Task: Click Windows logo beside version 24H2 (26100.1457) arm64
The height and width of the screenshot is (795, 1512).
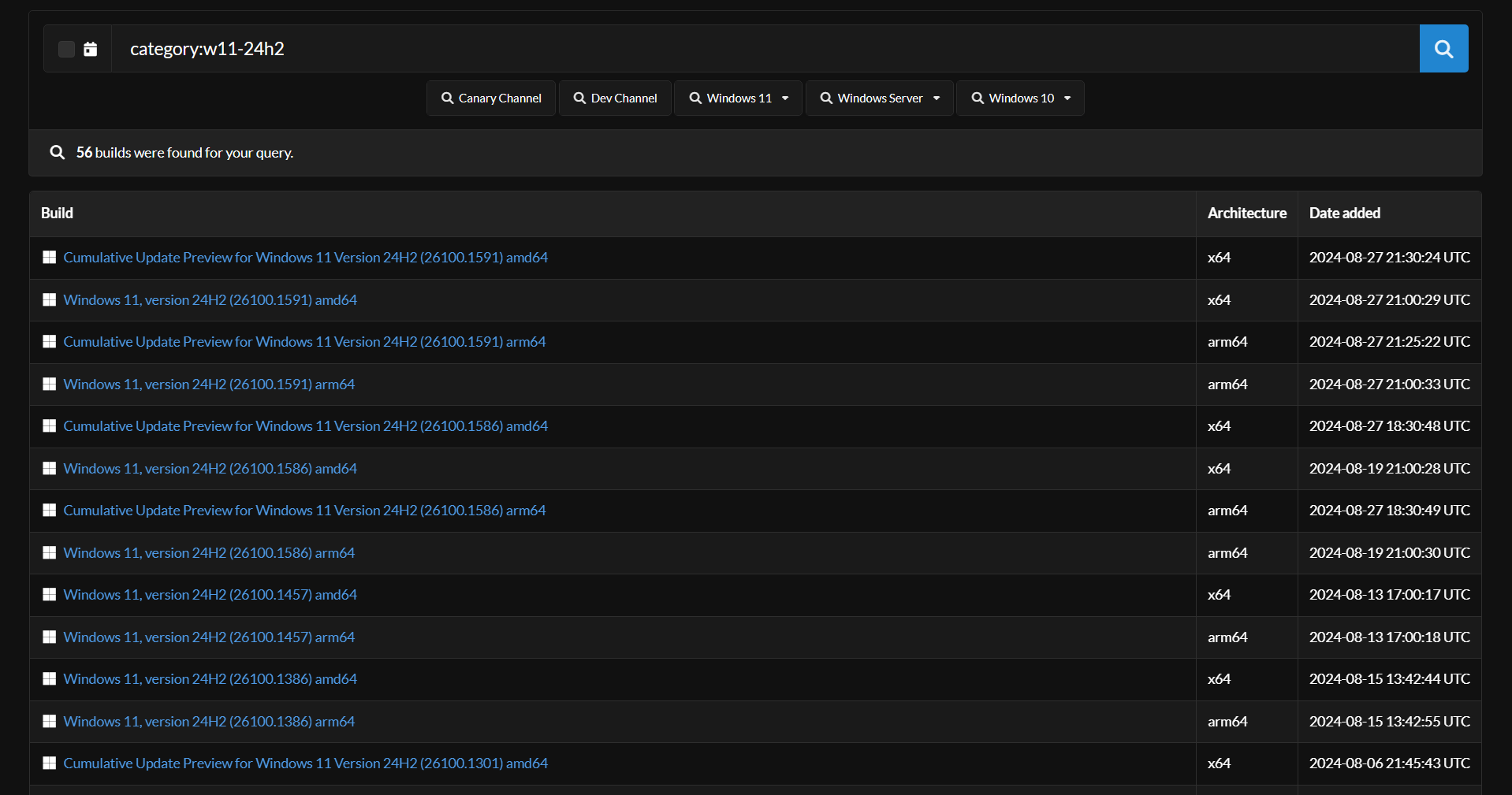Action: [50, 637]
